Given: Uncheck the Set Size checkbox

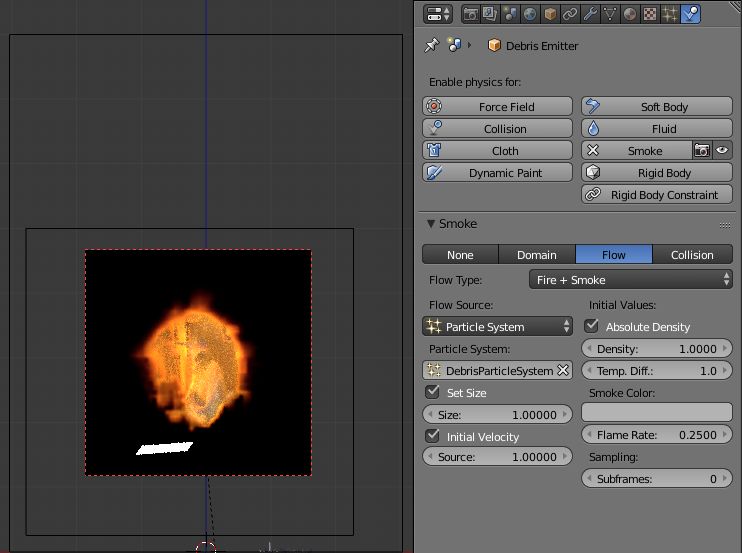Looking at the screenshot, I should pos(432,392).
